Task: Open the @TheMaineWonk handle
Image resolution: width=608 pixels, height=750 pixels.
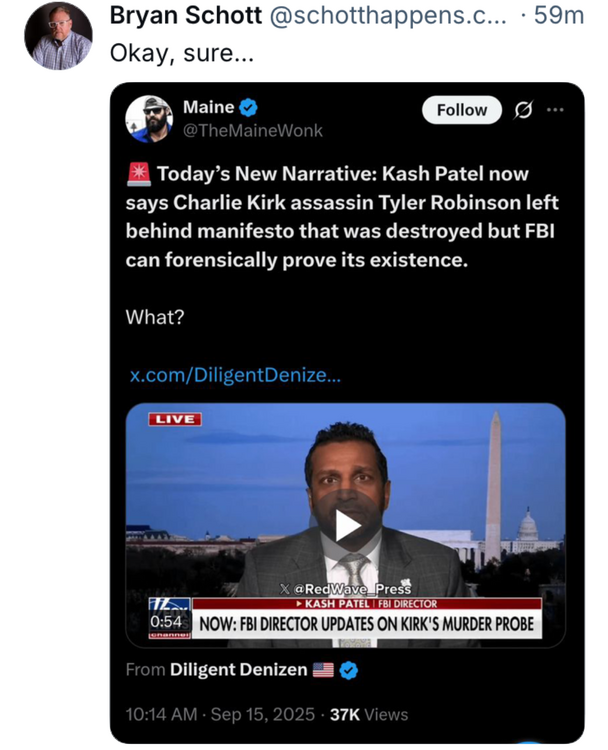Action: pos(252,131)
